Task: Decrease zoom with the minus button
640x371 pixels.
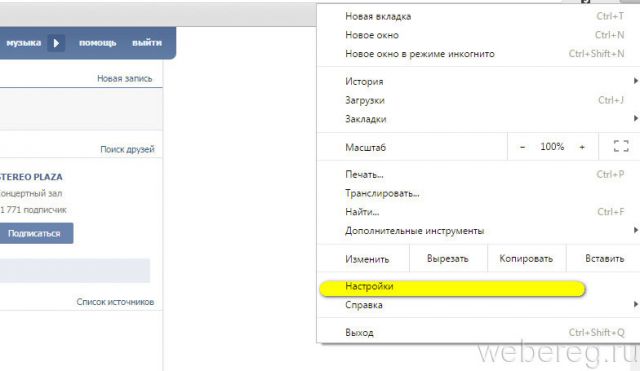Action: 522,147
